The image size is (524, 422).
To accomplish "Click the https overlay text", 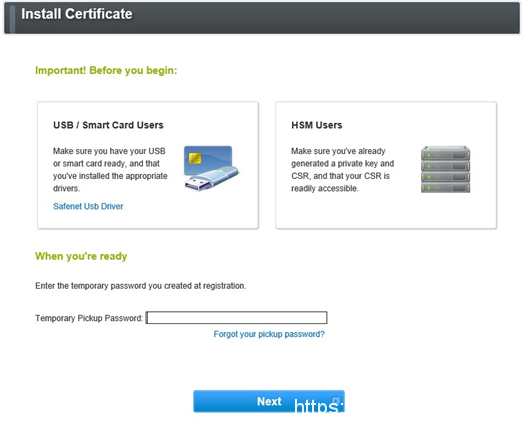I will coord(319,405).
